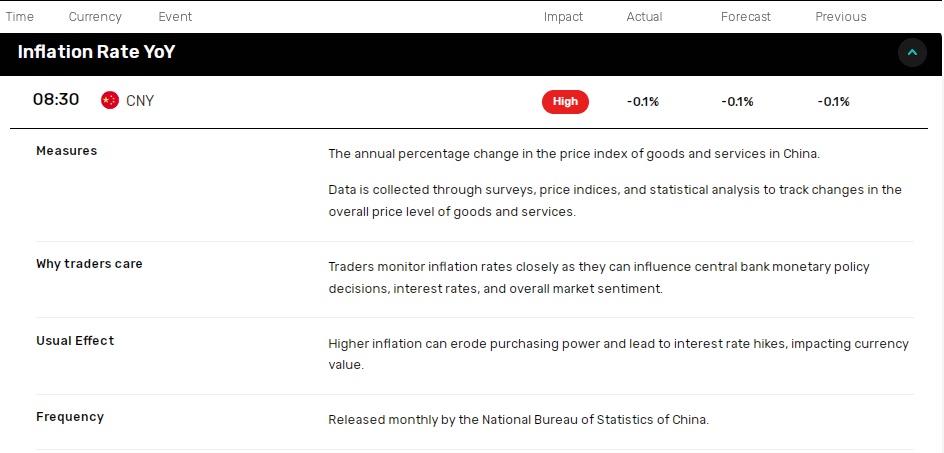Click the Event column header
The height and width of the screenshot is (453, 944).
pos(175,17)
